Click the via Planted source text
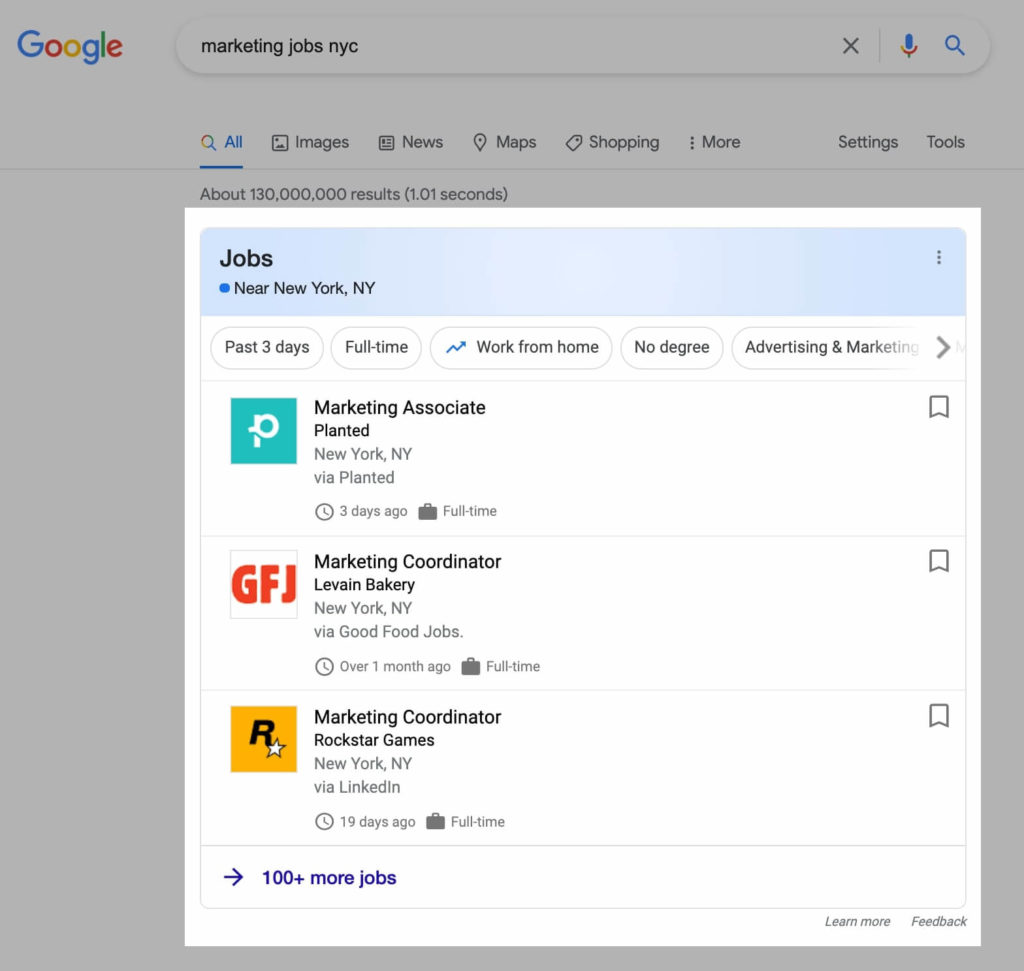1024x971 pixels. tap(354, 478)
